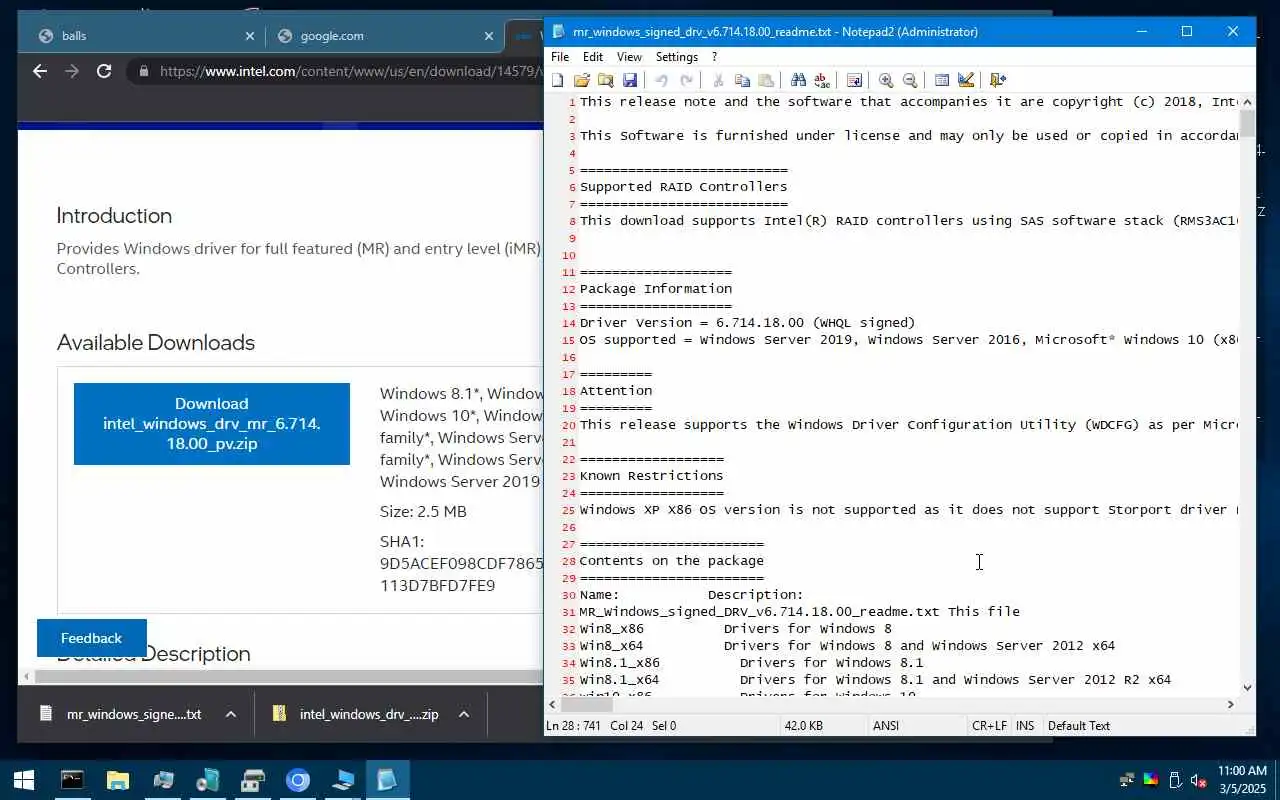Click Notepad2 vertical scrollbar down arrow
Screen dimensions: 1280x800
pos(1247,687)
